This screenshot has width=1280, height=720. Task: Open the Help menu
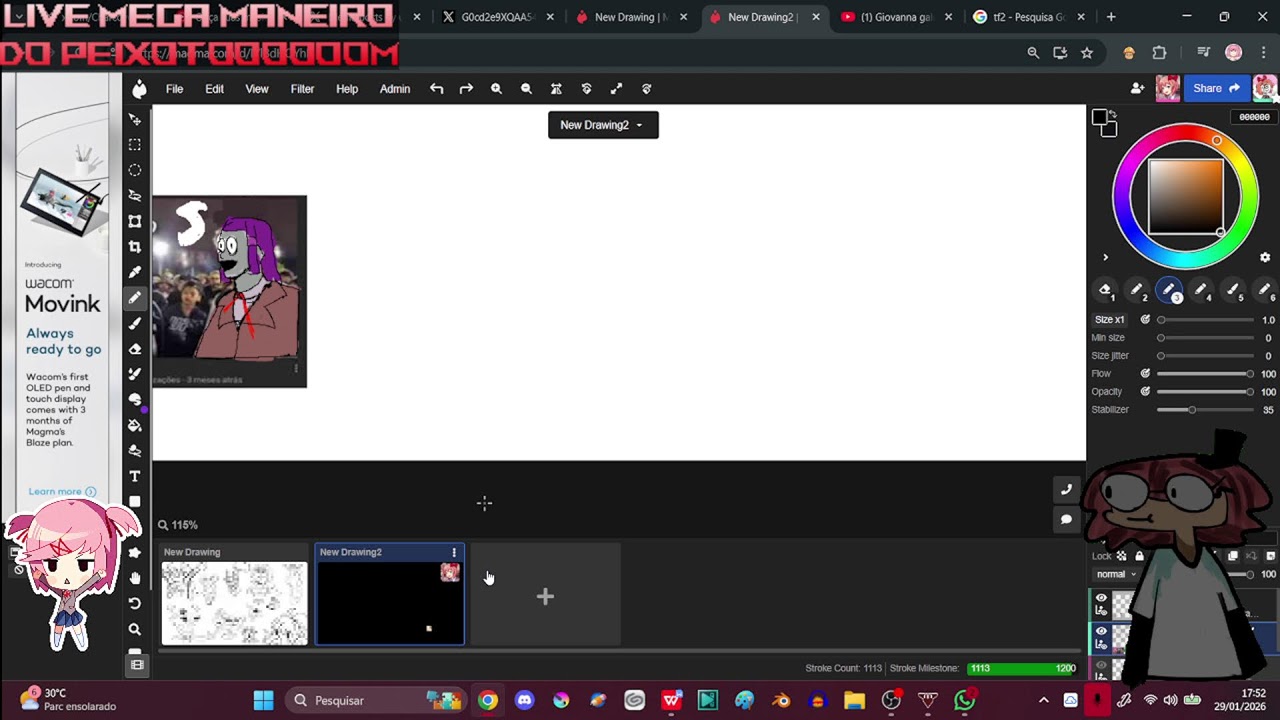(x=347, y=89)
